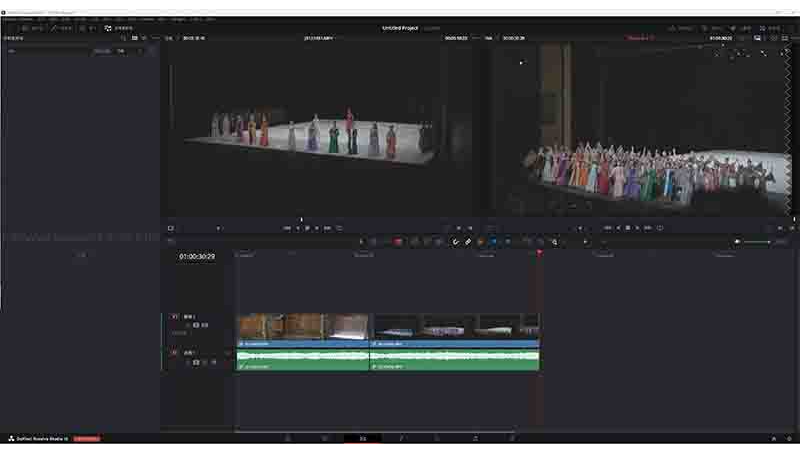Expand the source clip name dropdown
Image resolution: width=800 pixels, height=453 pixels.
[319, 38]
